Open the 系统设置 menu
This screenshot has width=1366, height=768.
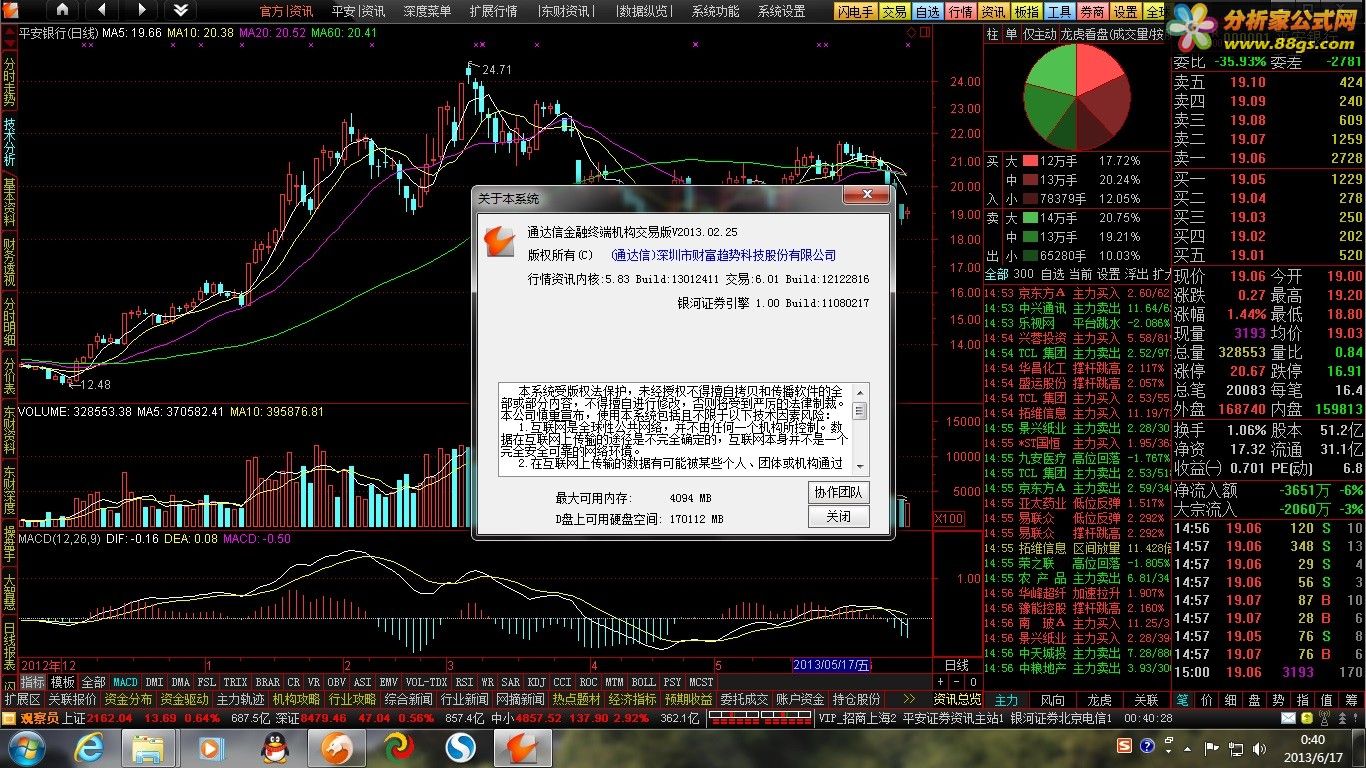tap(781, 11)
